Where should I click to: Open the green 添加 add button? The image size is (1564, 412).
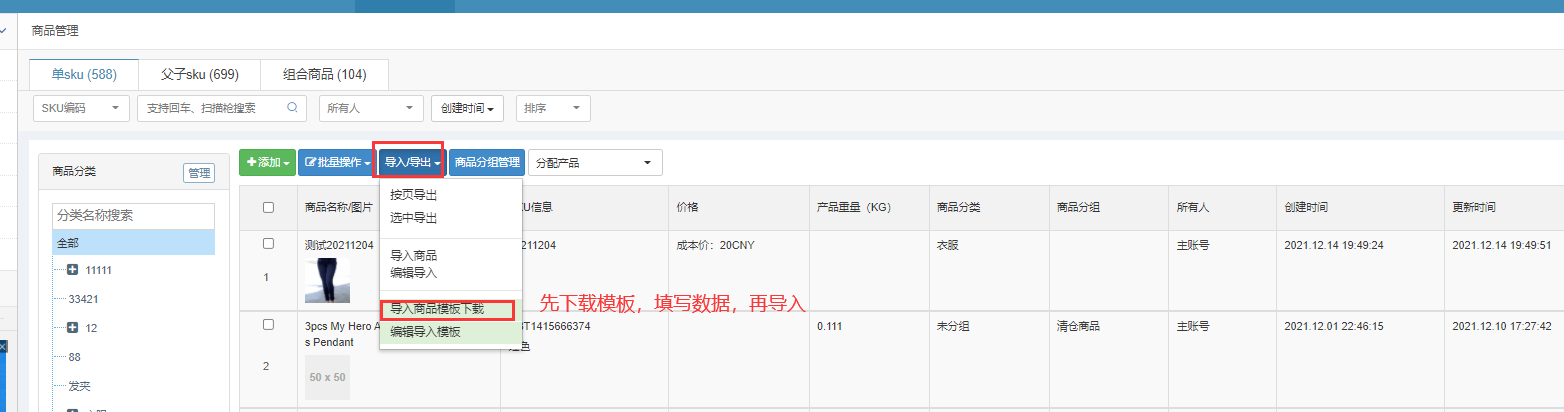267,162
